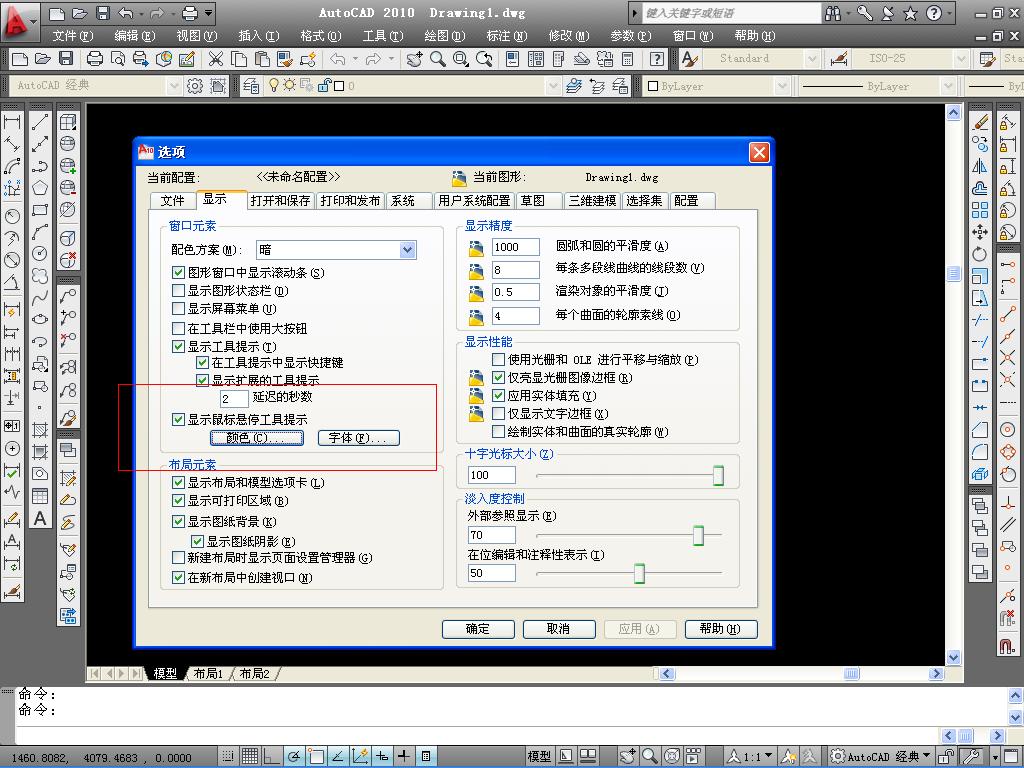1024x768 pixels.
Task: Switch to the 用户系统配置 tab
Action: (x=474, y=200)
